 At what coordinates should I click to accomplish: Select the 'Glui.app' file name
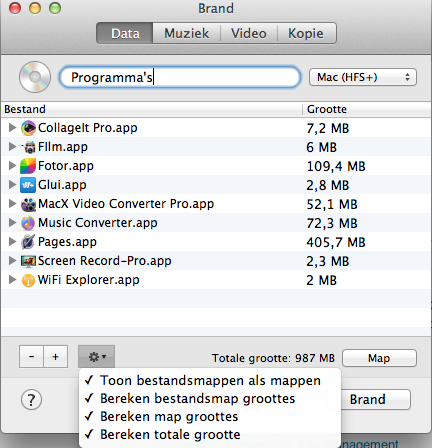point(62,185)
